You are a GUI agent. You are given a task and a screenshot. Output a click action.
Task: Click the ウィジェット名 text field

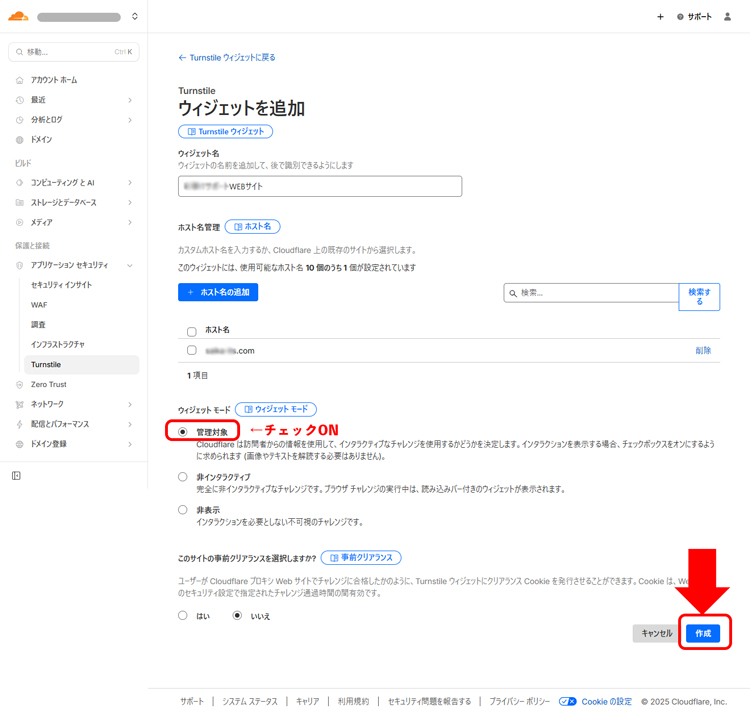[x=320, y=186]
